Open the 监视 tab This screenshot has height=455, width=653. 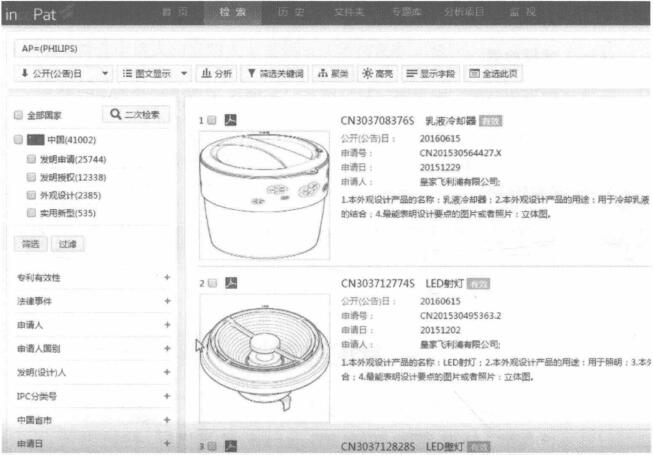[522, 12]
